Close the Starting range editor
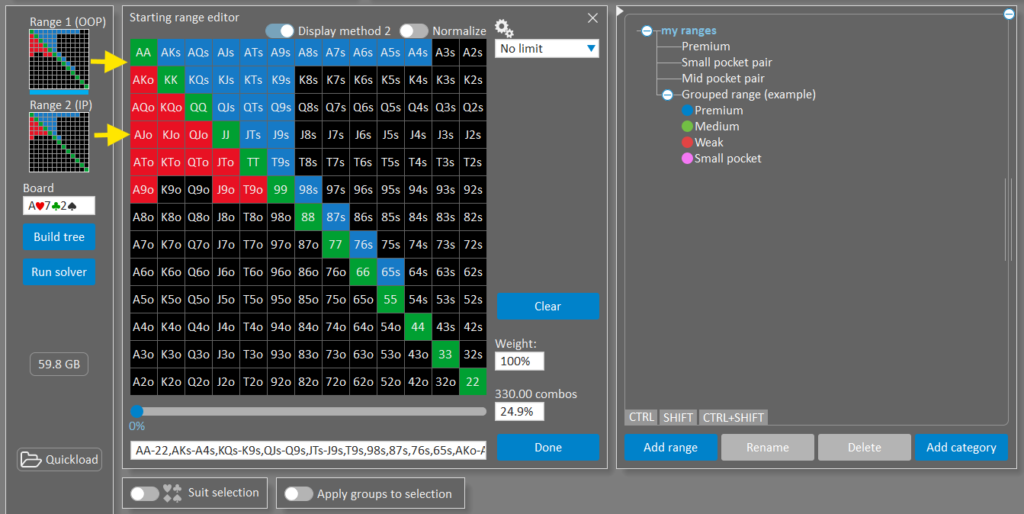 (x=592, y=18)
